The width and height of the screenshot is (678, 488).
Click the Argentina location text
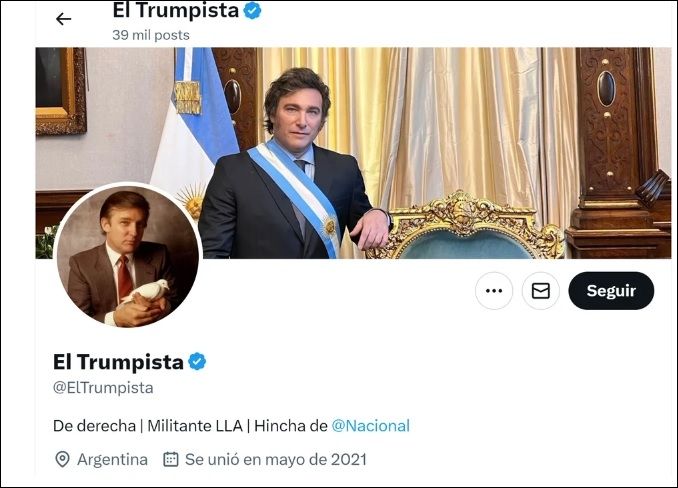point(114,460)
